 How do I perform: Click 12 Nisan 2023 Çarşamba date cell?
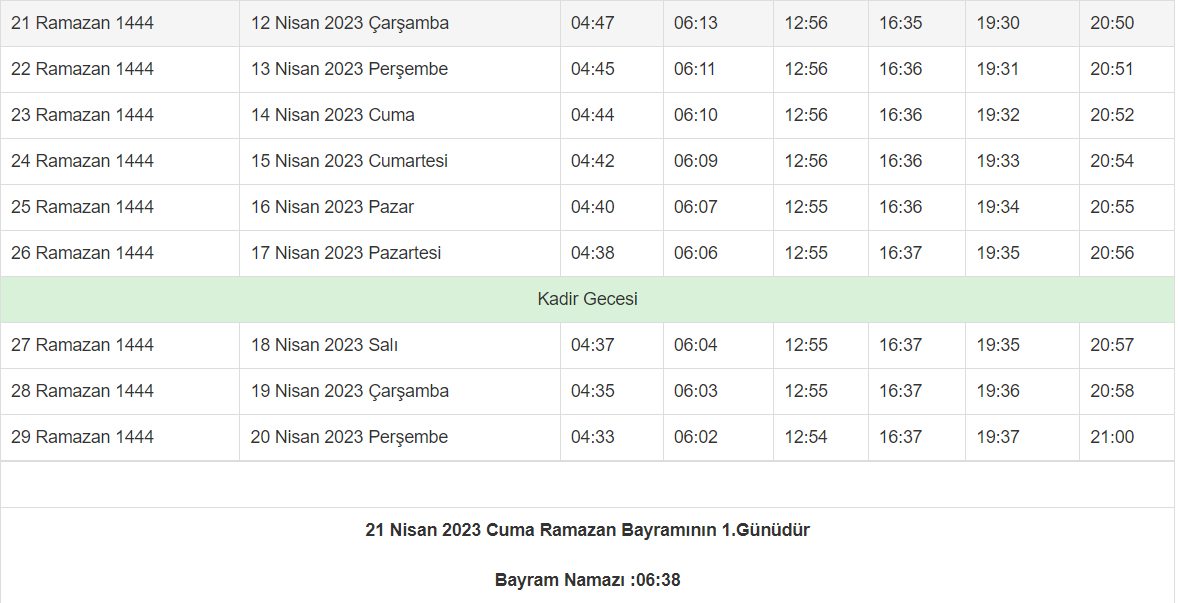[x=349, y=23]
